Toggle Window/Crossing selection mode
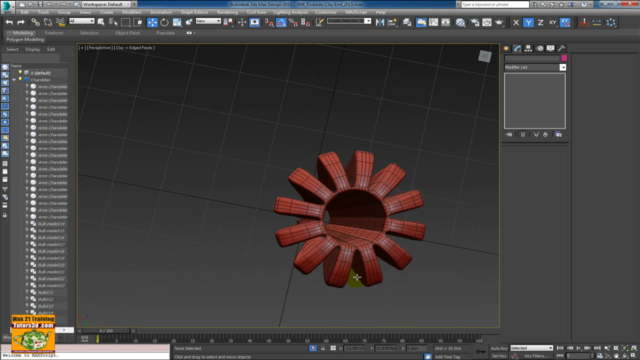This screenshot has width=640, height=360. pos(138,22)
